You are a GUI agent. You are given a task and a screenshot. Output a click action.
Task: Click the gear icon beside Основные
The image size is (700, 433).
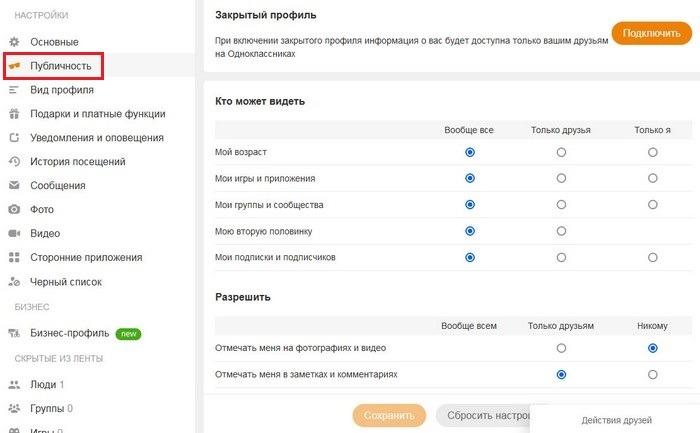click(x=14, y=42)
